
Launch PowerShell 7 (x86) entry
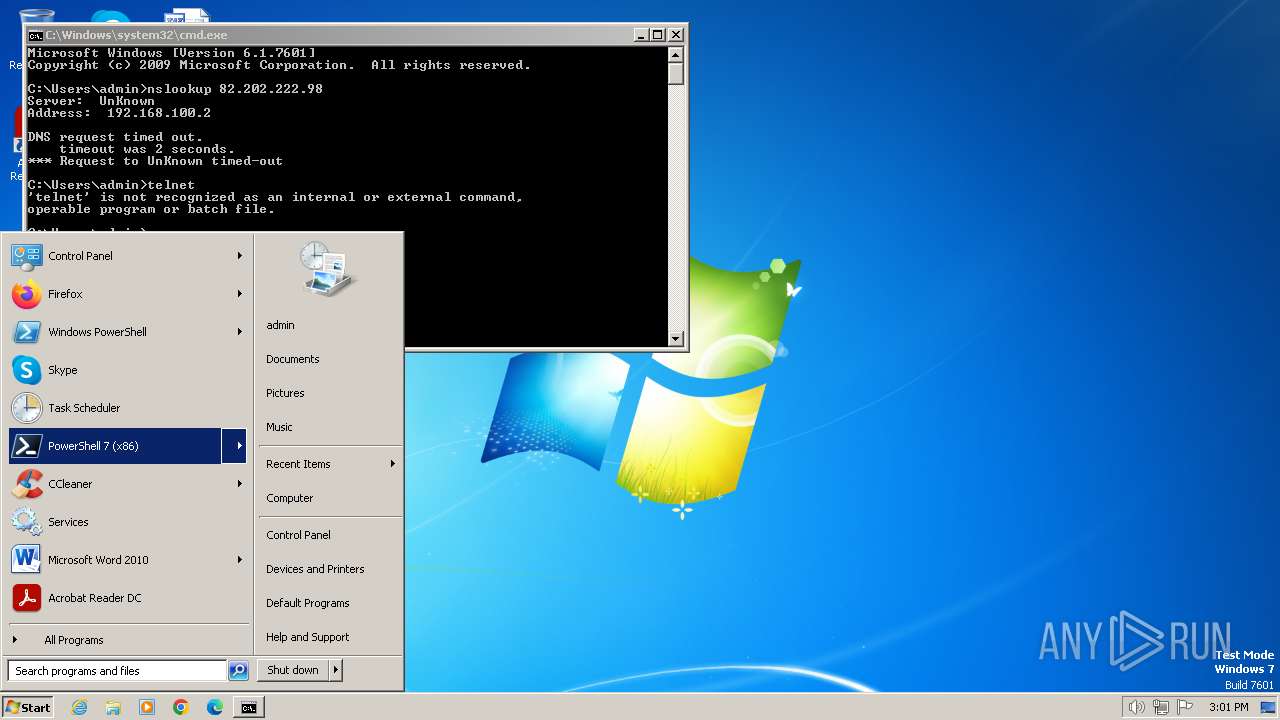115,446
